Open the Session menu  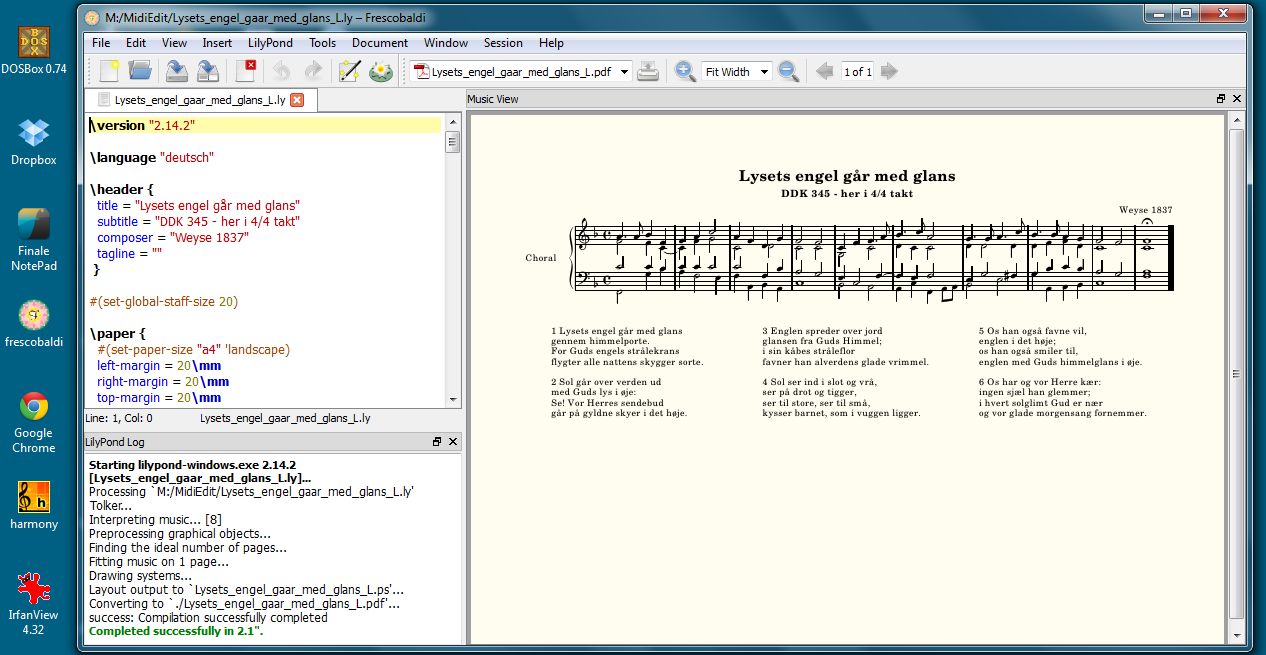[503, 43]
